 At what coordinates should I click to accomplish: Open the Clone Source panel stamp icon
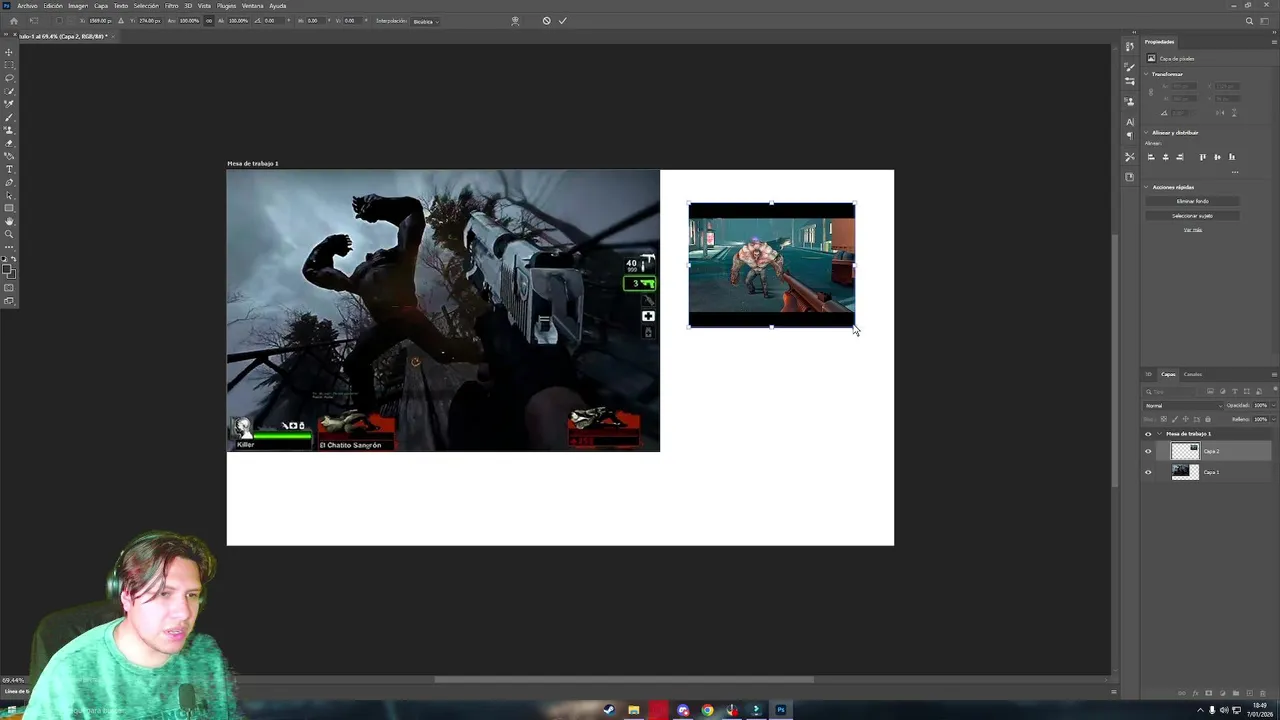coord(1130,101)
